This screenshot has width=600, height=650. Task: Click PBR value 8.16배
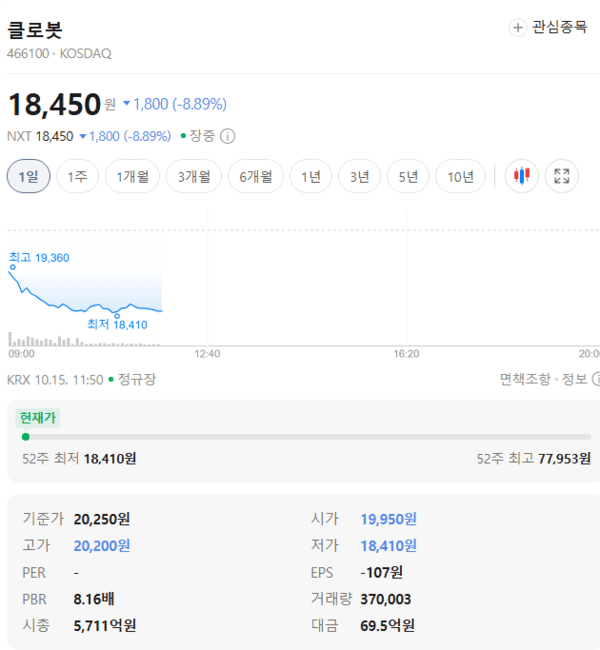click(94, 599)
